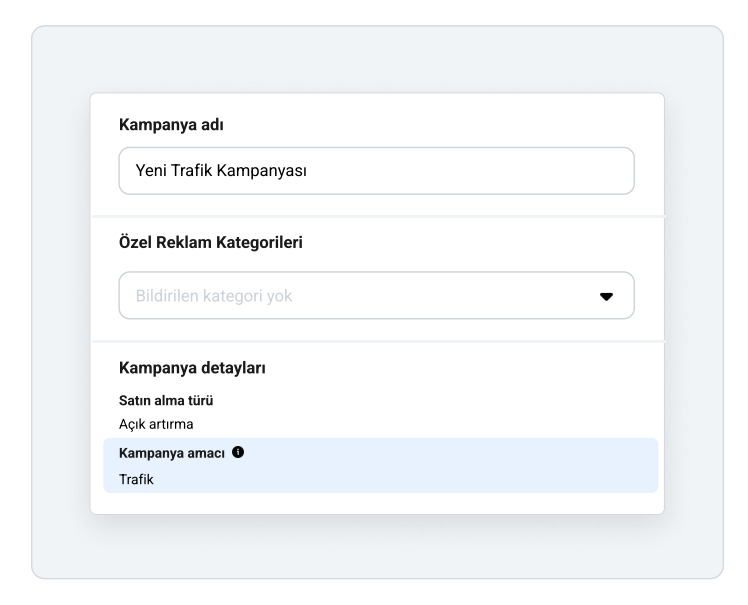748x605 pixels.
Task: Click empty space right of Açık artırma
Action: [405, 424]
